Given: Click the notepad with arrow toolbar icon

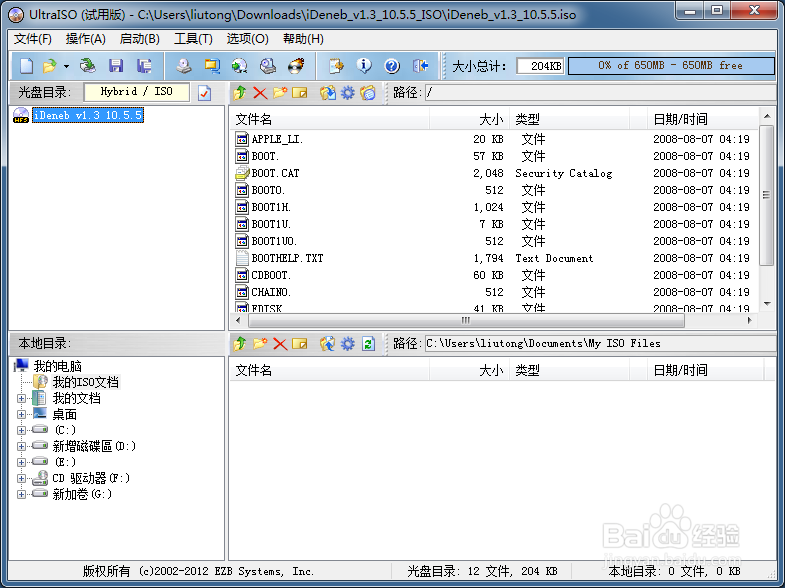Looking at the screenshot, I should (x=336, y=66).
